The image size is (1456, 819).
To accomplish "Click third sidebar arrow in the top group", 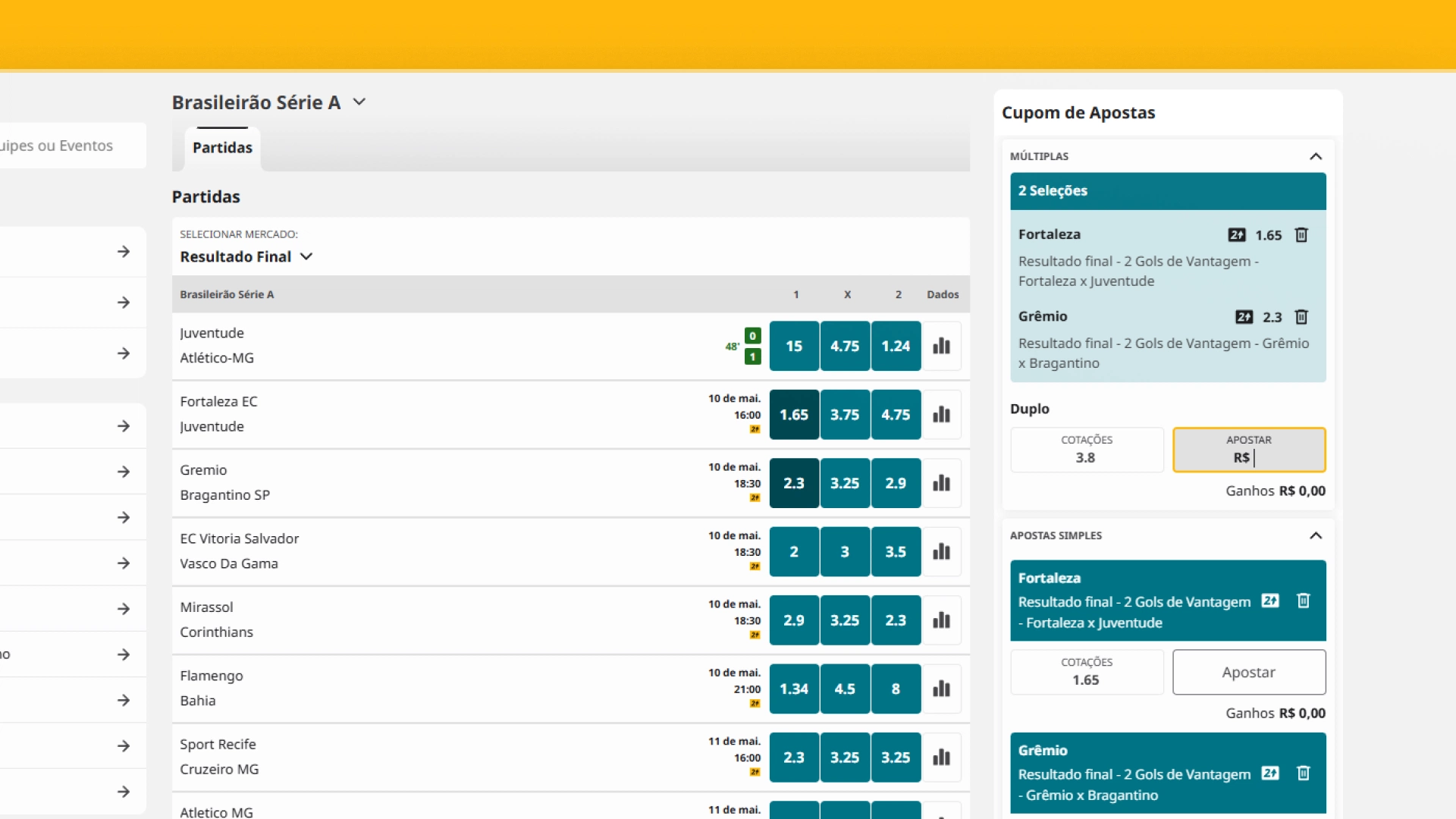I will click(124, 353).
